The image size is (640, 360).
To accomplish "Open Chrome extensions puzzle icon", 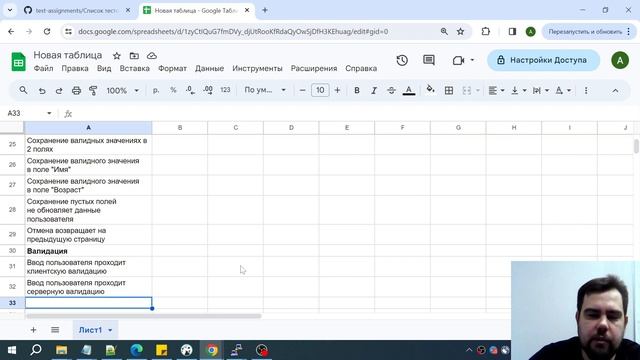I will click(x=486, y=31).
